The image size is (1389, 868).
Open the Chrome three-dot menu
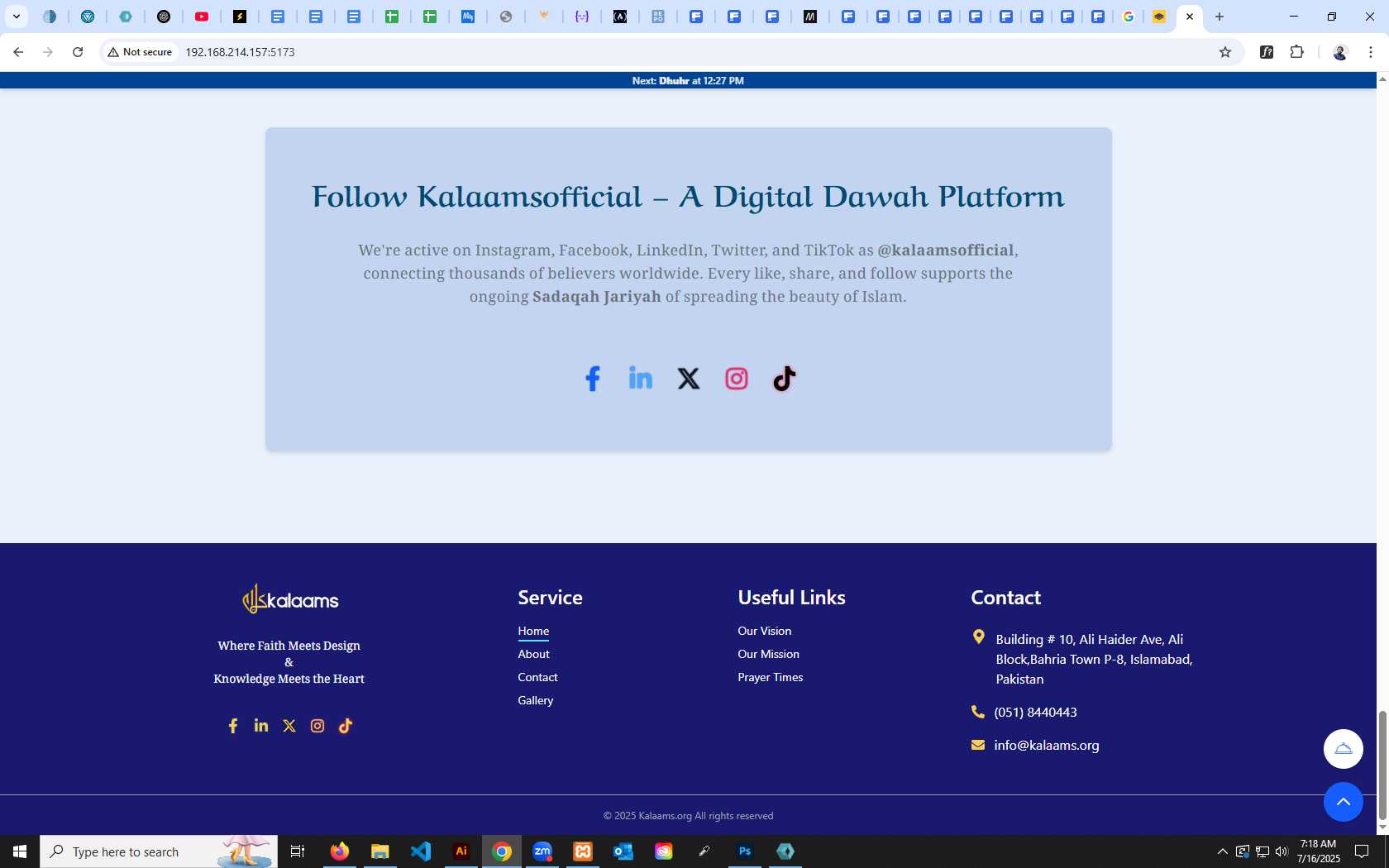[x=1371, y=52]
